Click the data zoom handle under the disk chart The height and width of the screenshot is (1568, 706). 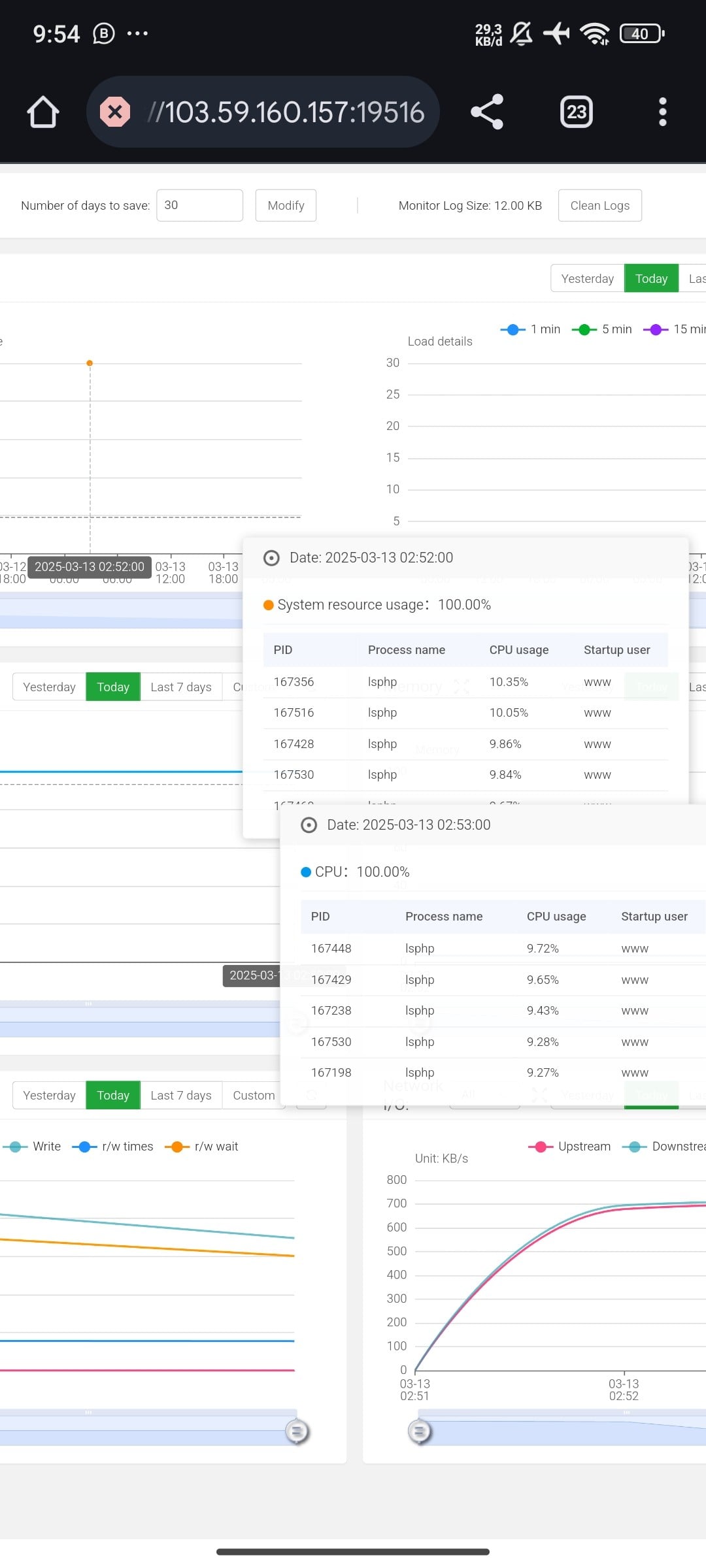click(297, 1431)
